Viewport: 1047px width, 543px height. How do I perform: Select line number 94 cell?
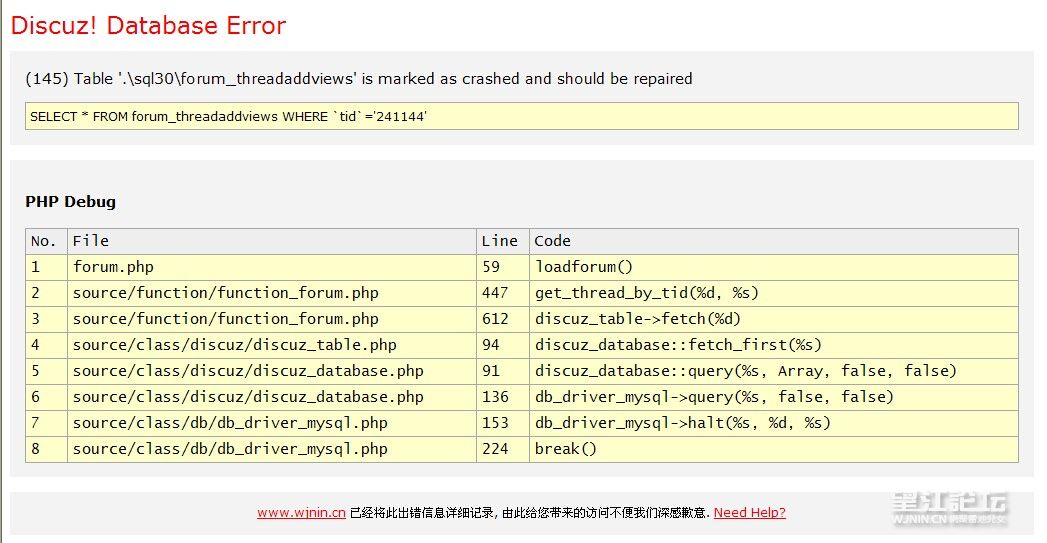click(503, 345)
